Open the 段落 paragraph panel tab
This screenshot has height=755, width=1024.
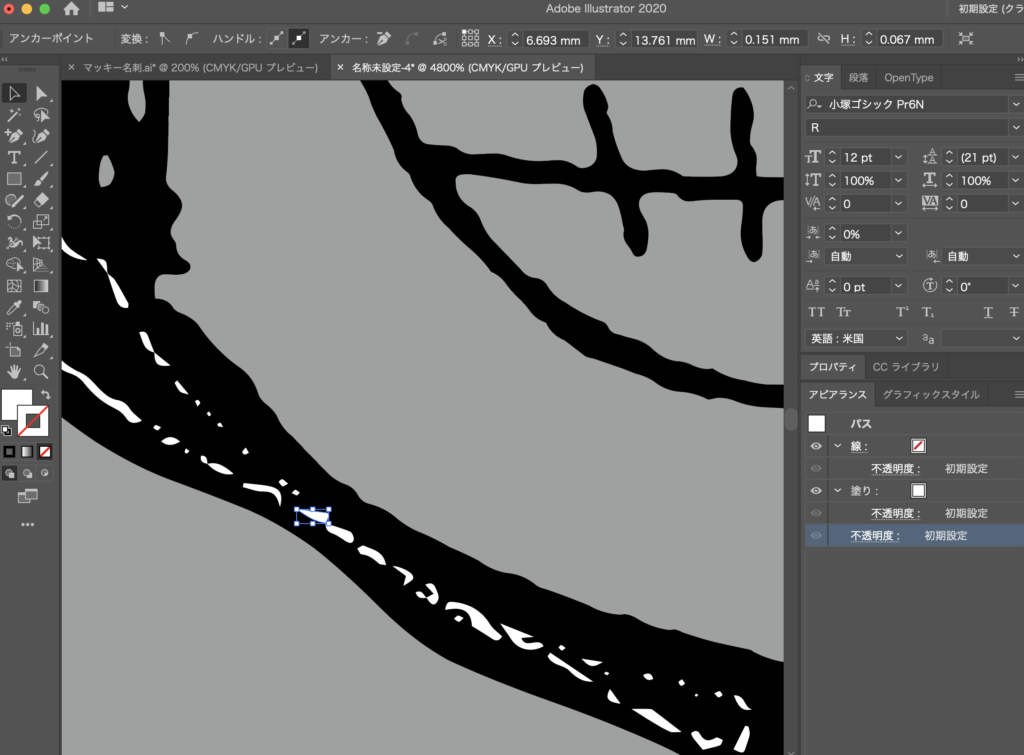858,78
